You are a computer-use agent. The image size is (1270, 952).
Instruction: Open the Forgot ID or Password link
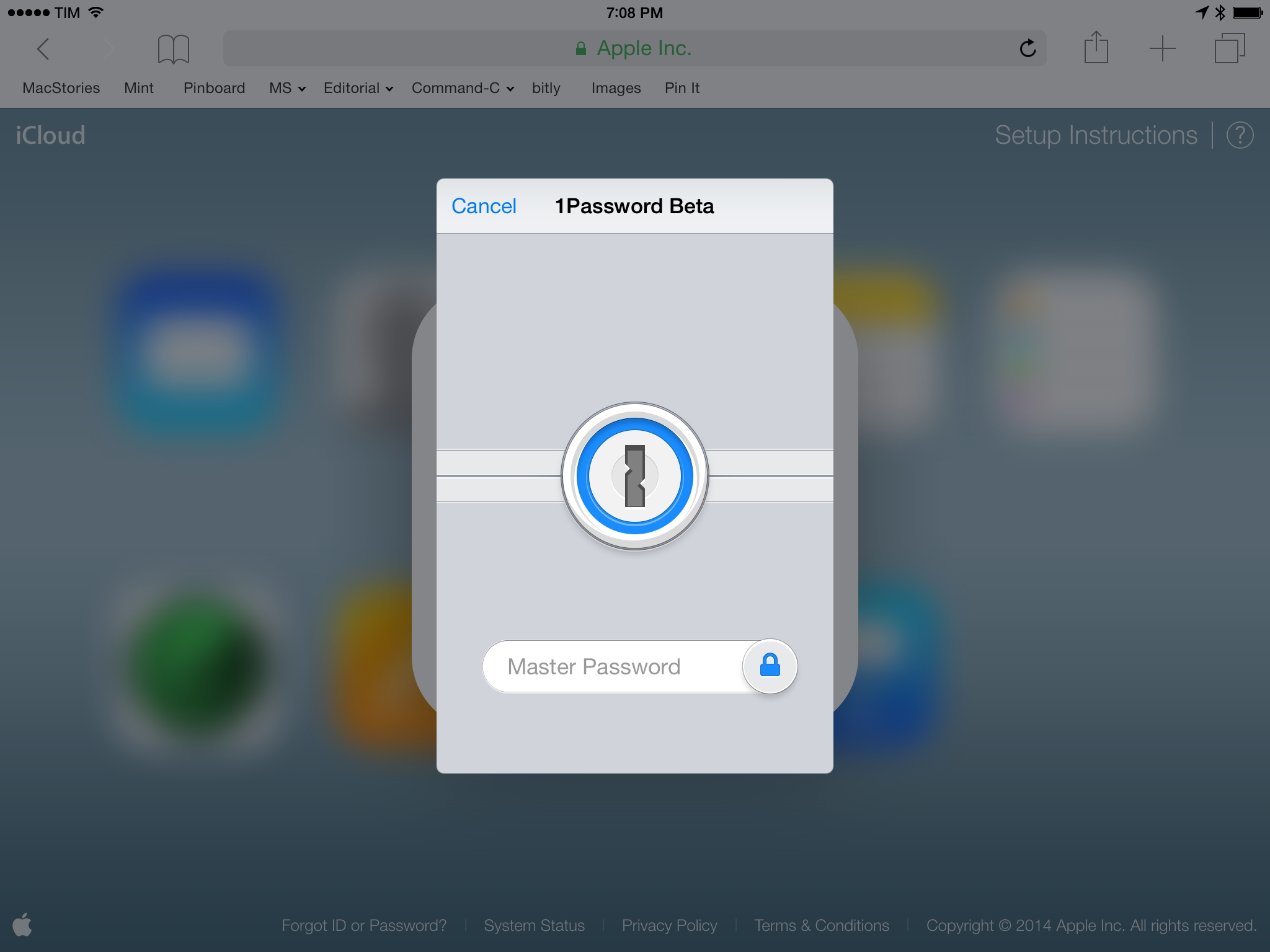click(364, 925)
